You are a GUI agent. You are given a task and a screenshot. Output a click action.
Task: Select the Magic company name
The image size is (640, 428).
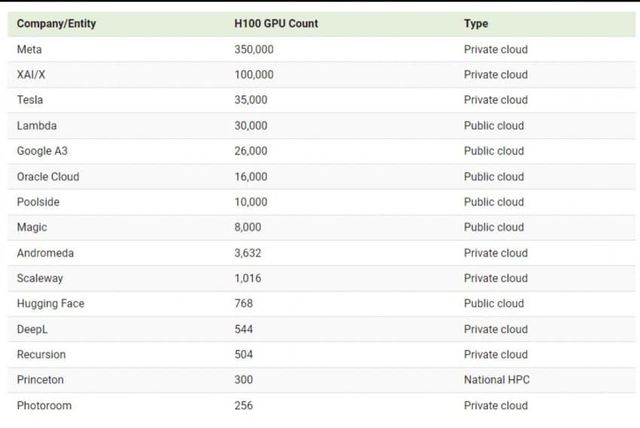[x=32, y=228]
